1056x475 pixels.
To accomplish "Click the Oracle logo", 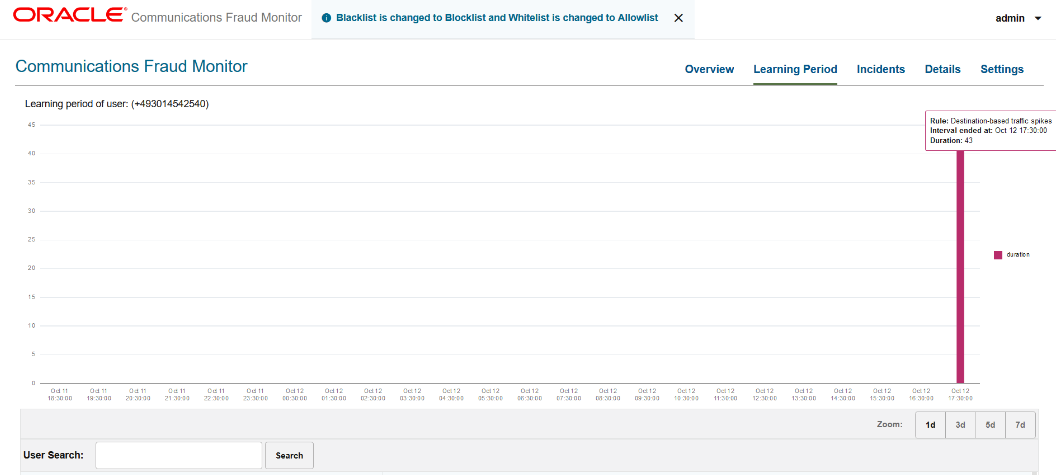I will [69, 15].
